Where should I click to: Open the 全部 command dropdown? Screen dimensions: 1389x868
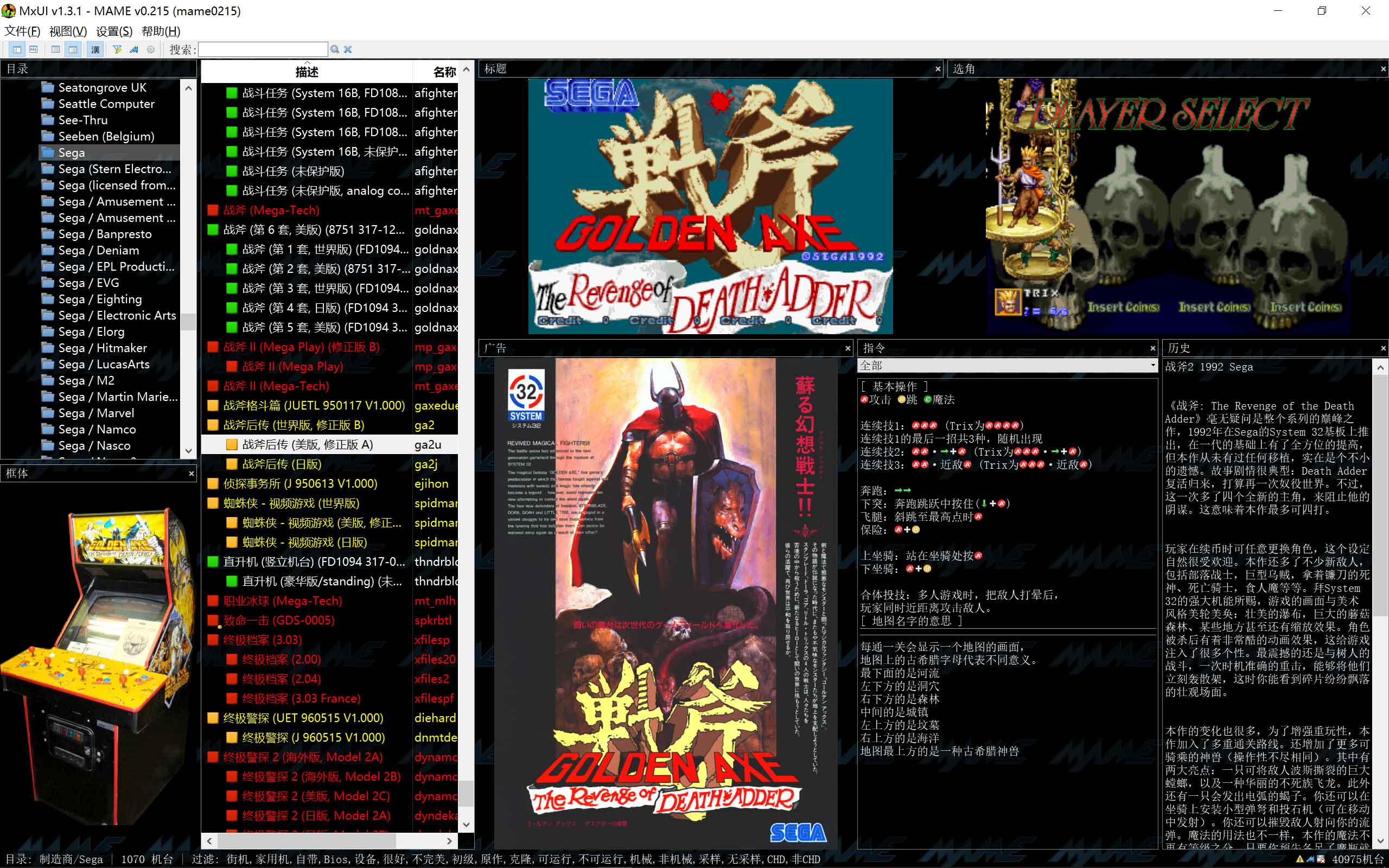point(1152,365)
